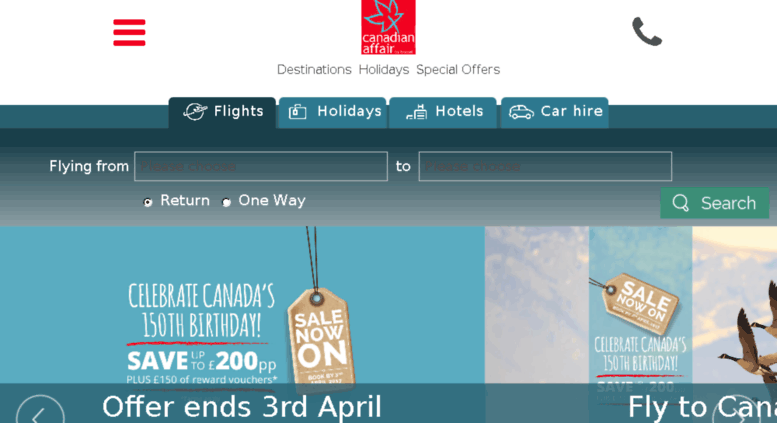Open the Destinations link
Screen dimensions: 777x423
[x=314, y=70]
